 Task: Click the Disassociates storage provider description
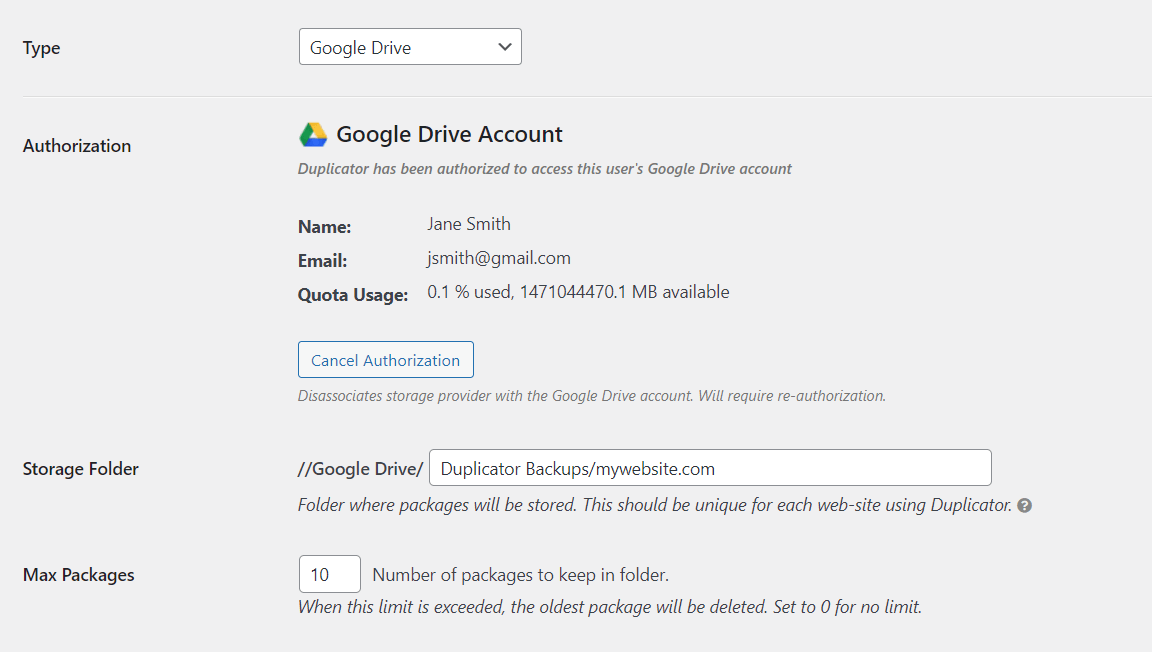(x=591, y=396)
